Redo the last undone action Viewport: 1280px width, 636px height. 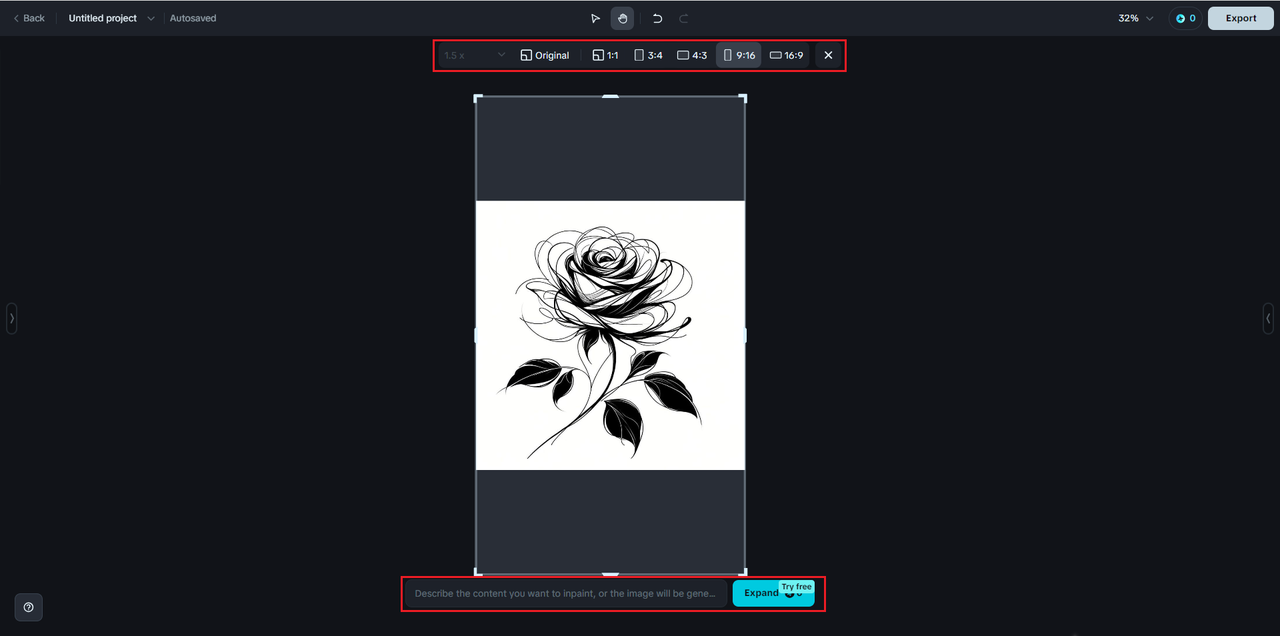click(684, 18)
